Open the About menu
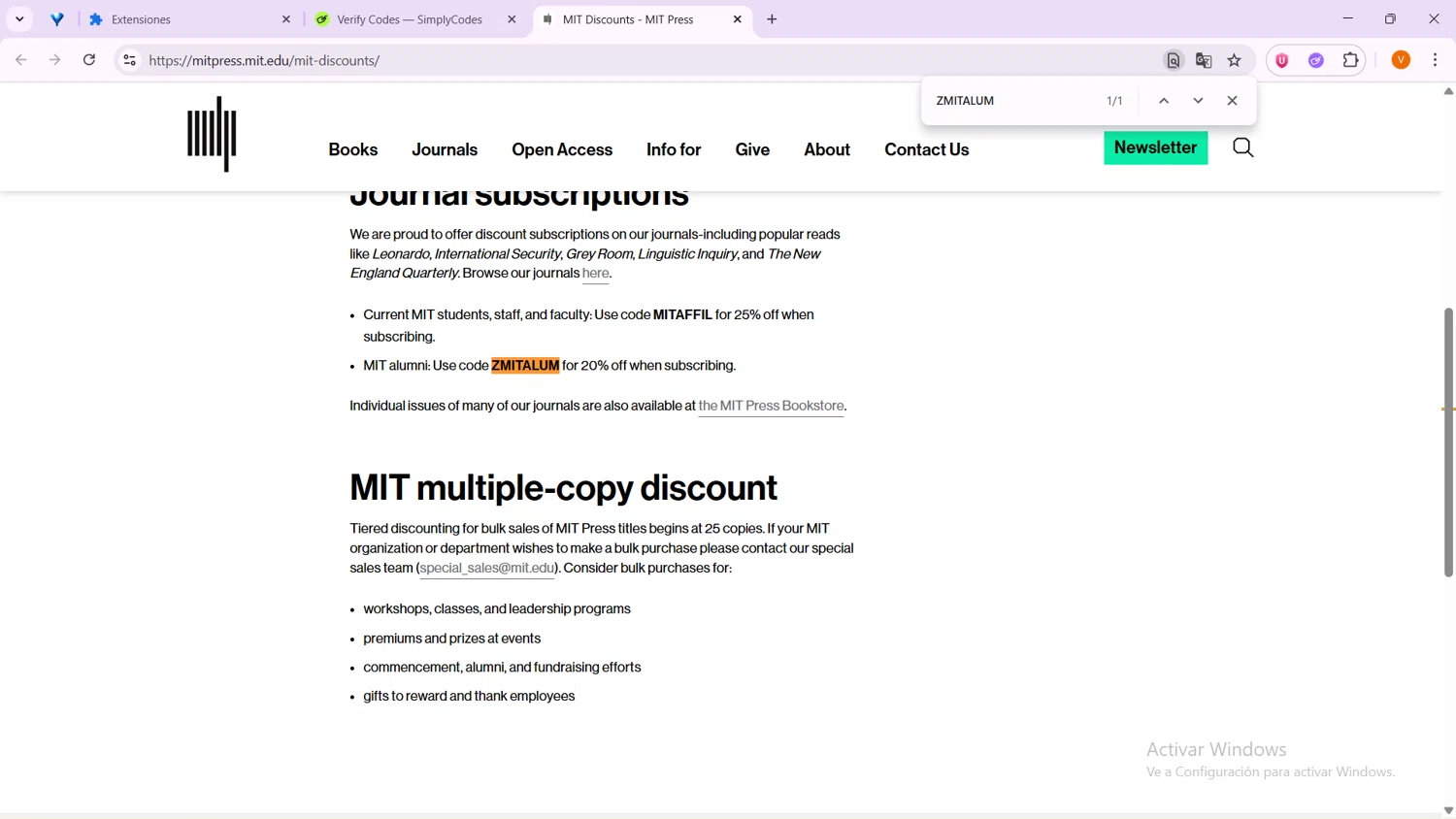The width and height of the screenshot is (1456, 819). 827,149
